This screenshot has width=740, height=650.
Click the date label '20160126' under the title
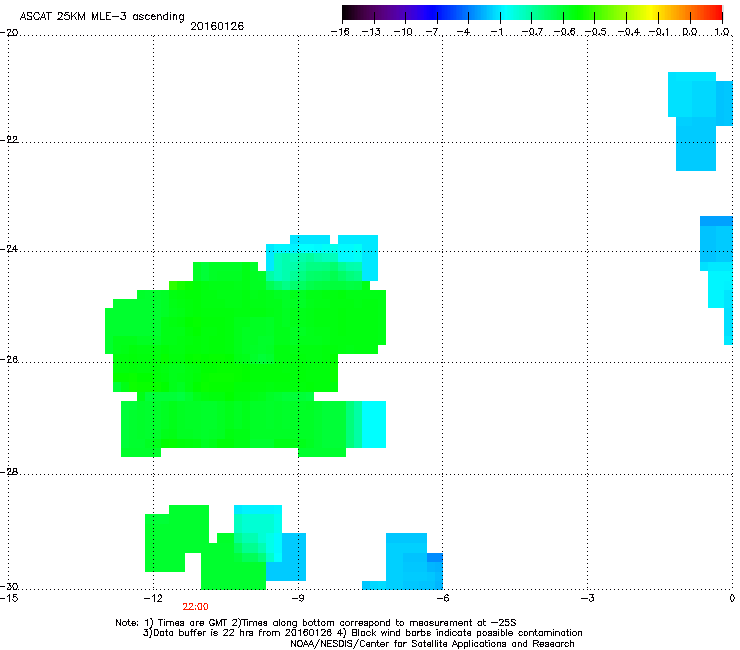pos(217,26)
